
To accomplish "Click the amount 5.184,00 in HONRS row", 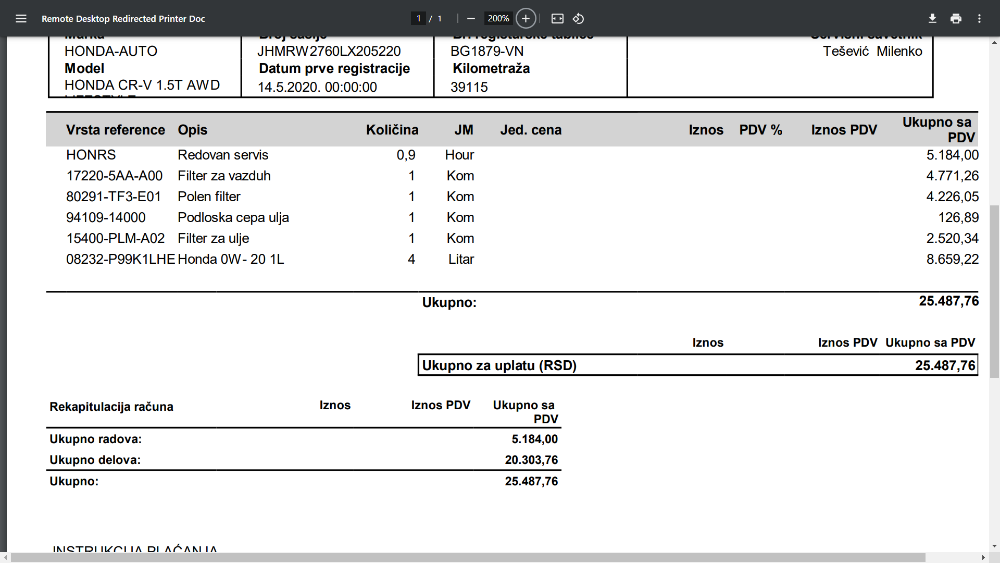I will (x=953, y=155).
